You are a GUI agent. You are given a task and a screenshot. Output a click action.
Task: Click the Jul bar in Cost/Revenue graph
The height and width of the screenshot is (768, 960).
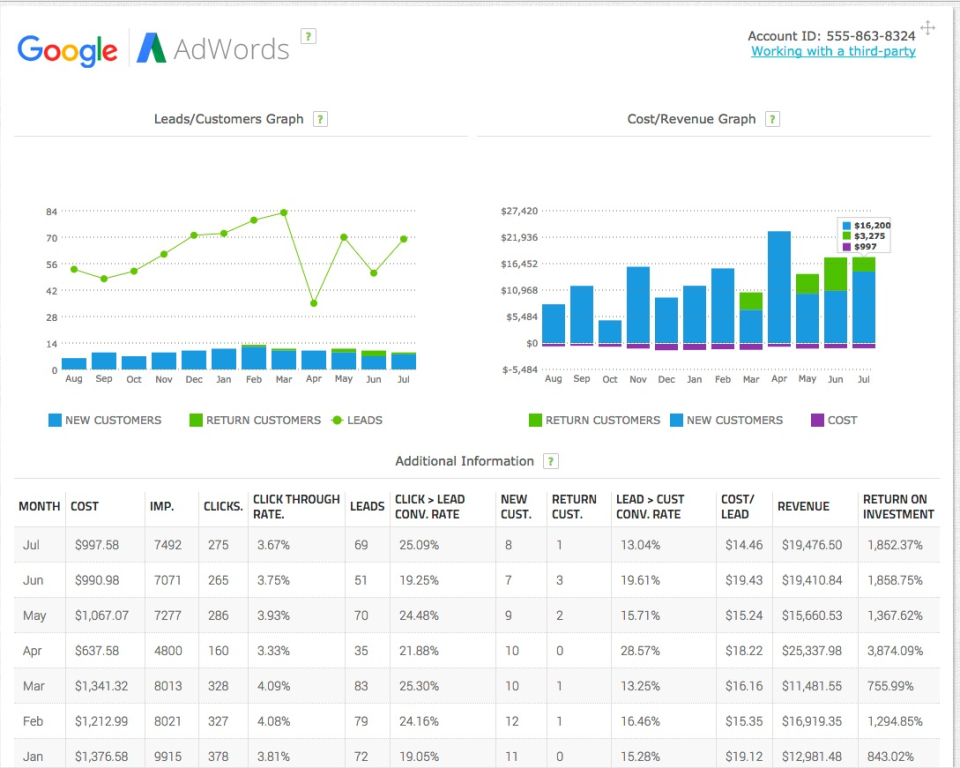coord(863,302)
